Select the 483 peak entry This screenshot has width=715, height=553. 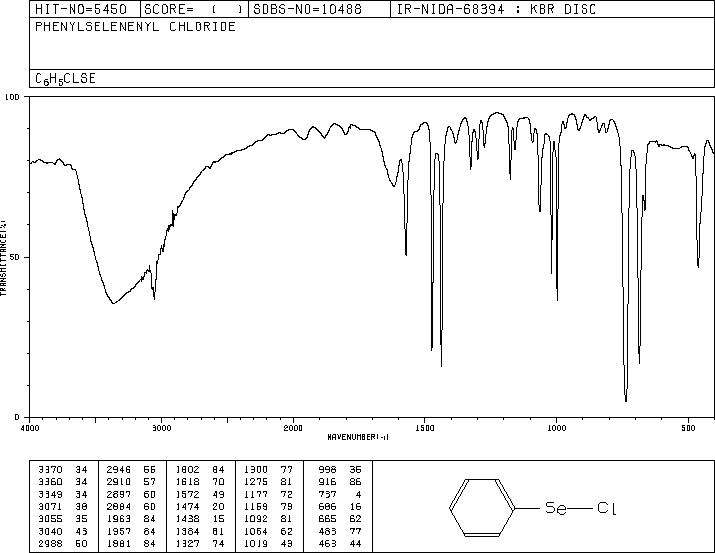[327, 532]
